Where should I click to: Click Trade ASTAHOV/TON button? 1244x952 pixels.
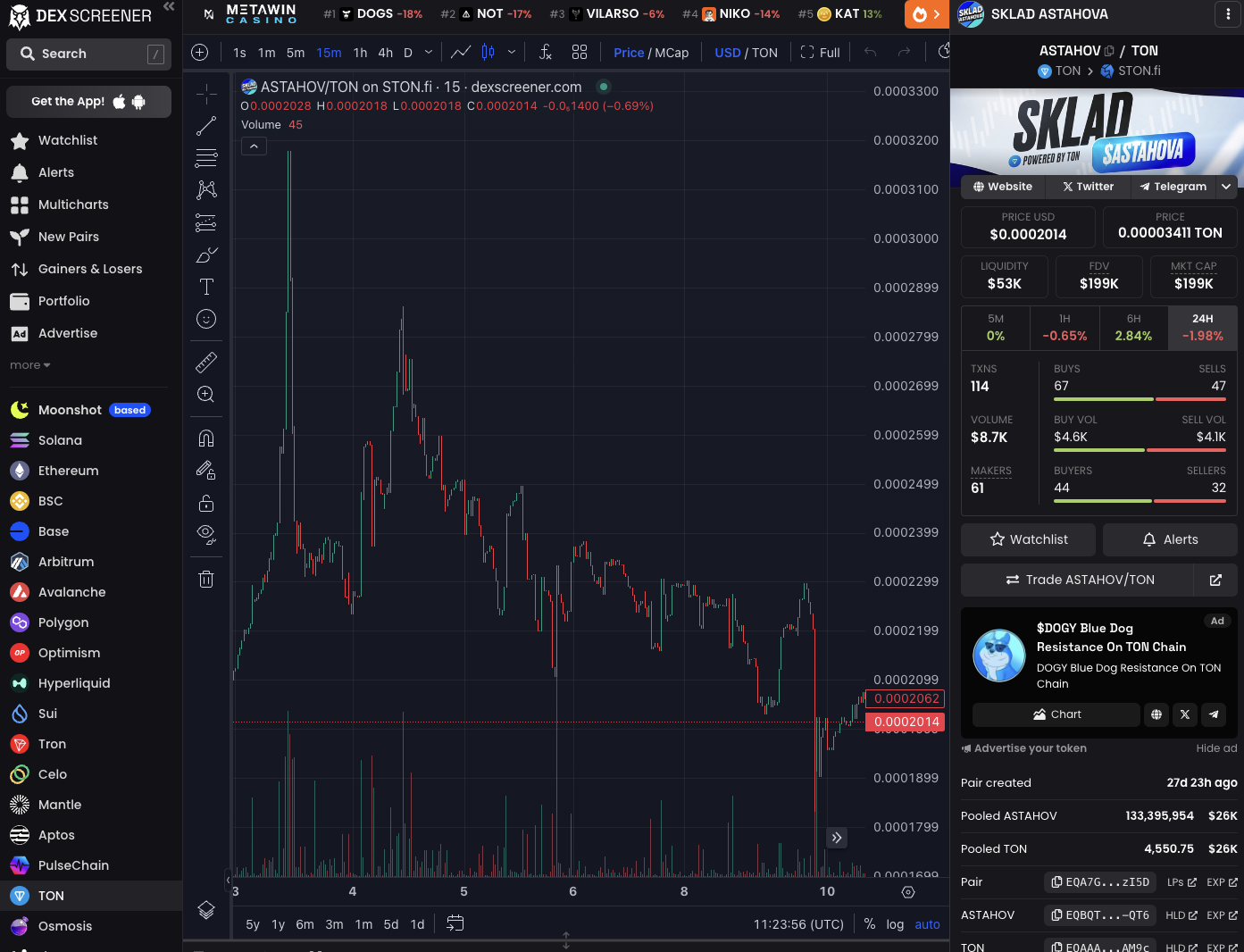[1078, 580]
